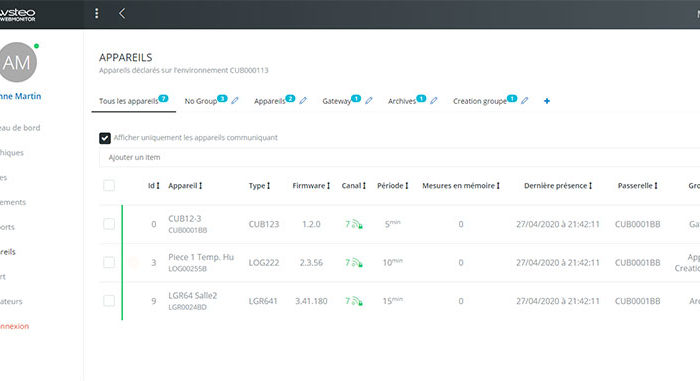Sort by the Période column header
Image resolution: width=700 pixels, height=381 pixels.
(x=392, y=185)
